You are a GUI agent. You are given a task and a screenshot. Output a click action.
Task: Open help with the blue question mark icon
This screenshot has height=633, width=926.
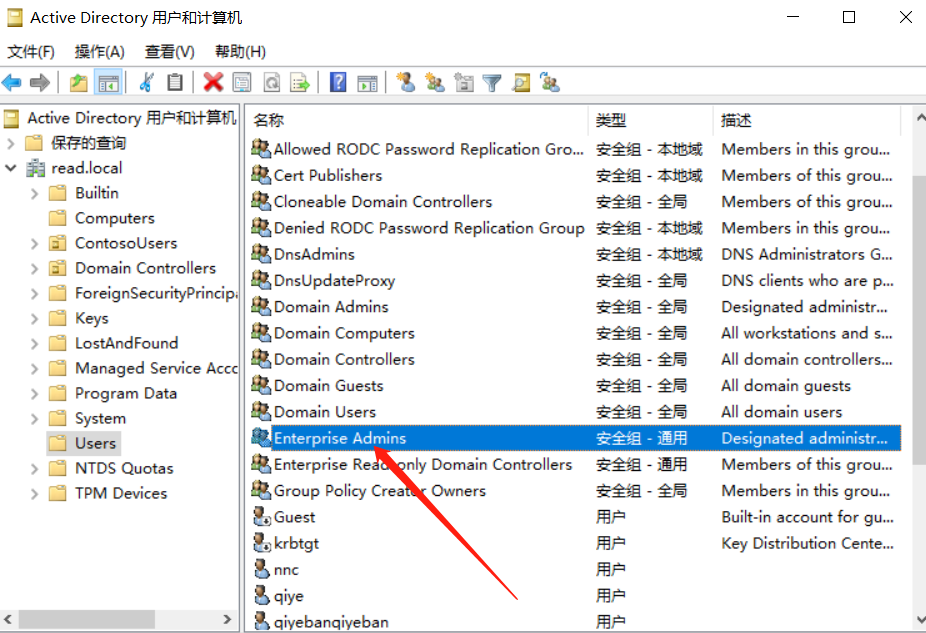tap(338, 83)
